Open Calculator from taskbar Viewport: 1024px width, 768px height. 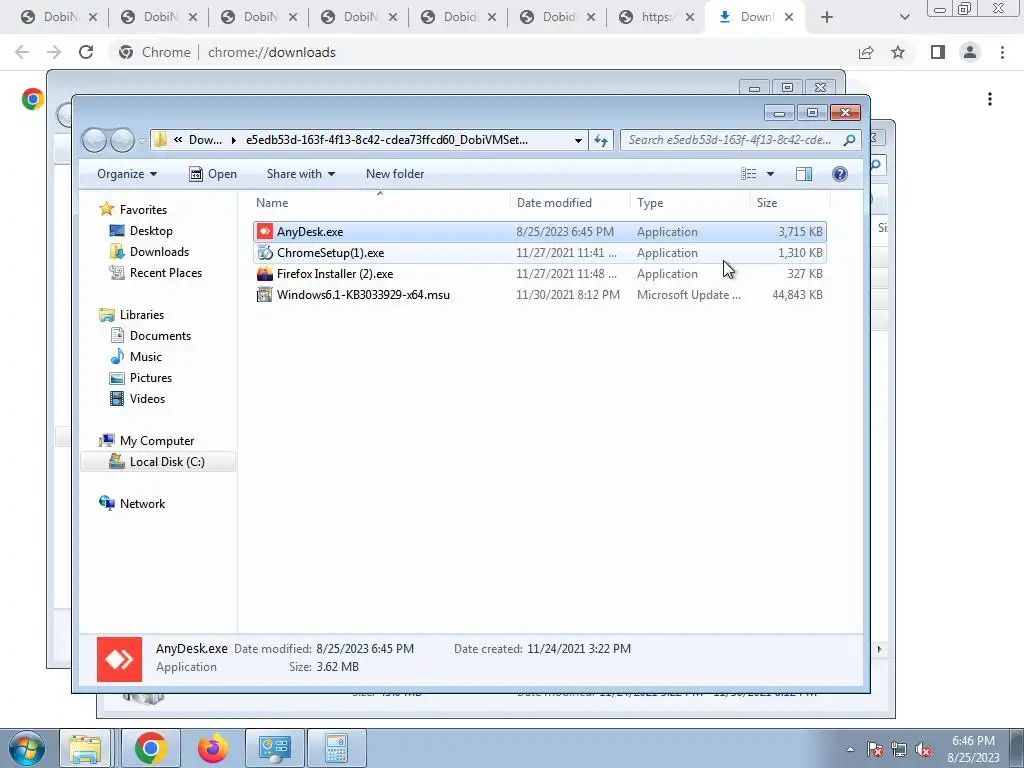[336, 748]
